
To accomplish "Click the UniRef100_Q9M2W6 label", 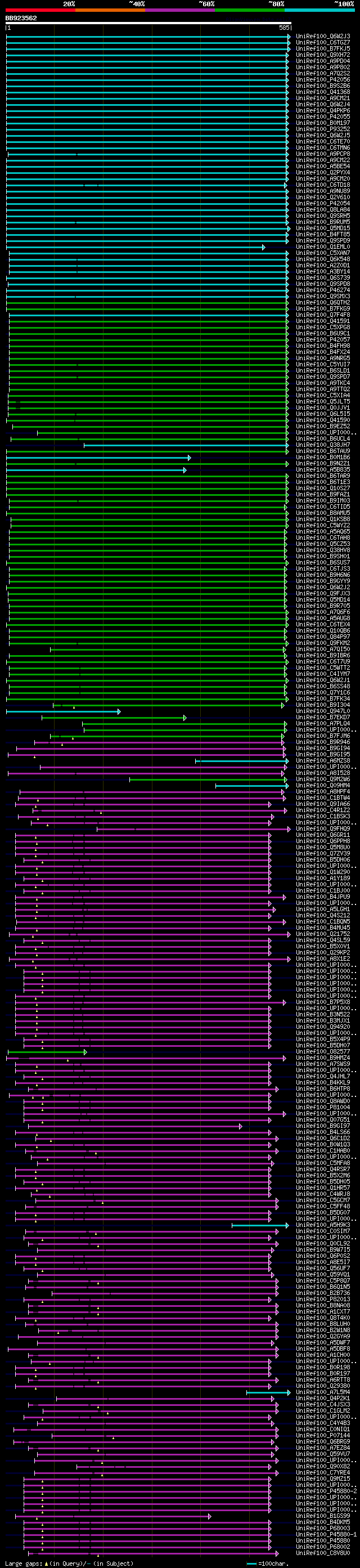I will pyautogui.click(x=323, y=779).
